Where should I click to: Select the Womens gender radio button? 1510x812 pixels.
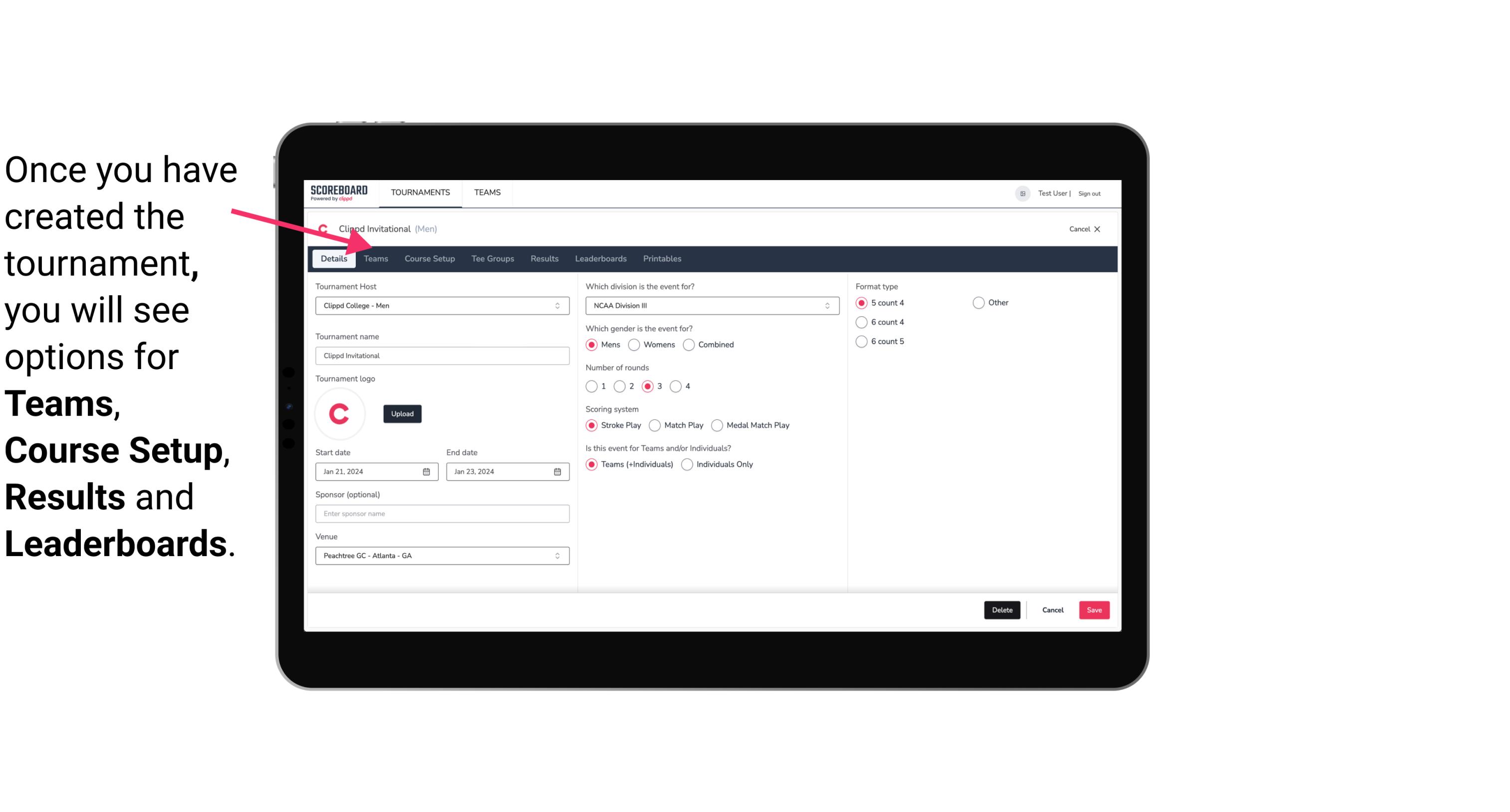(635, 344)
